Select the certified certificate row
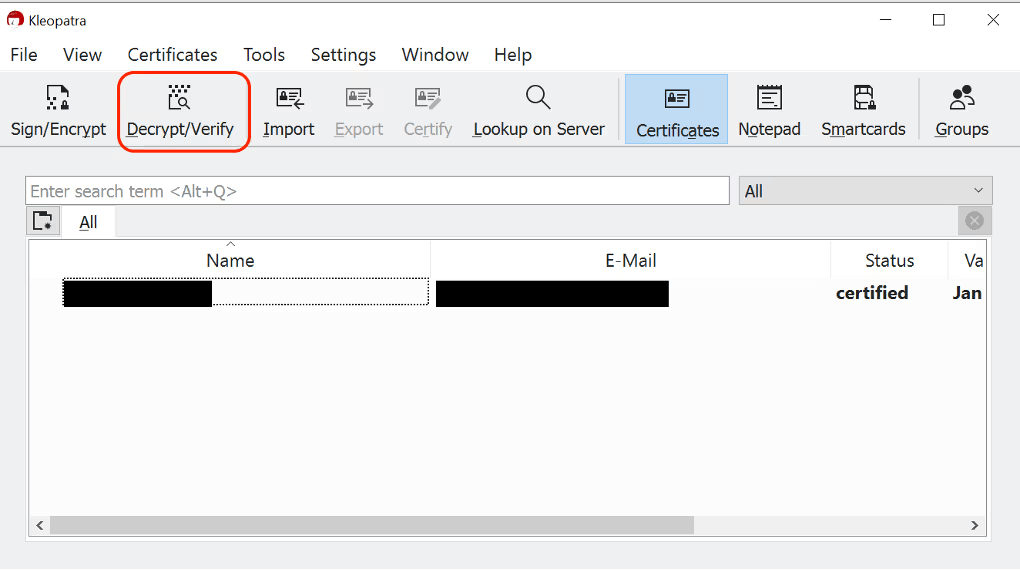The width and height of the screenshot is (1020, 570). [x=507, y=293]
